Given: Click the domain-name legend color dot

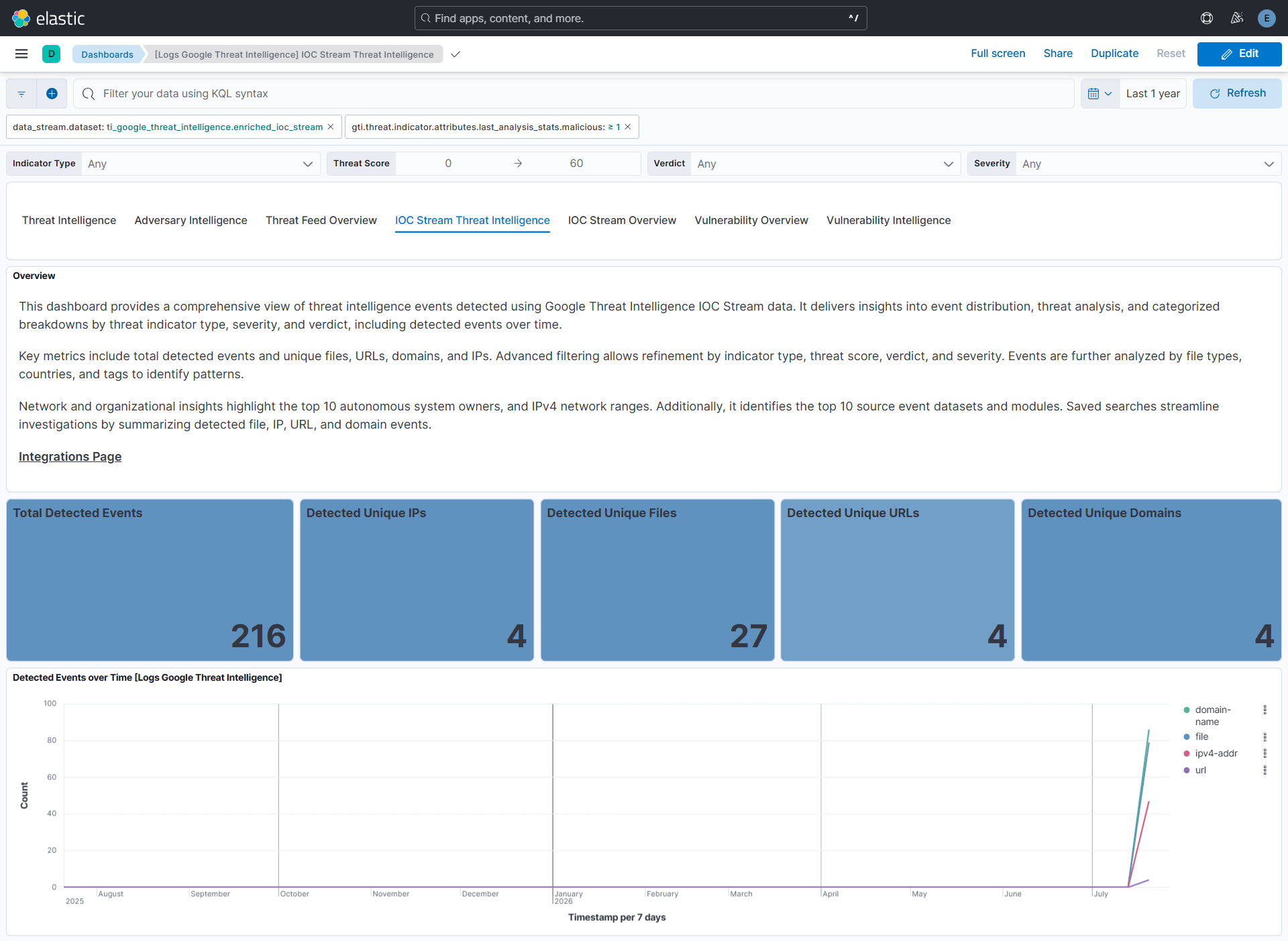Looking at the screenshot, I should pos(1187,710).
